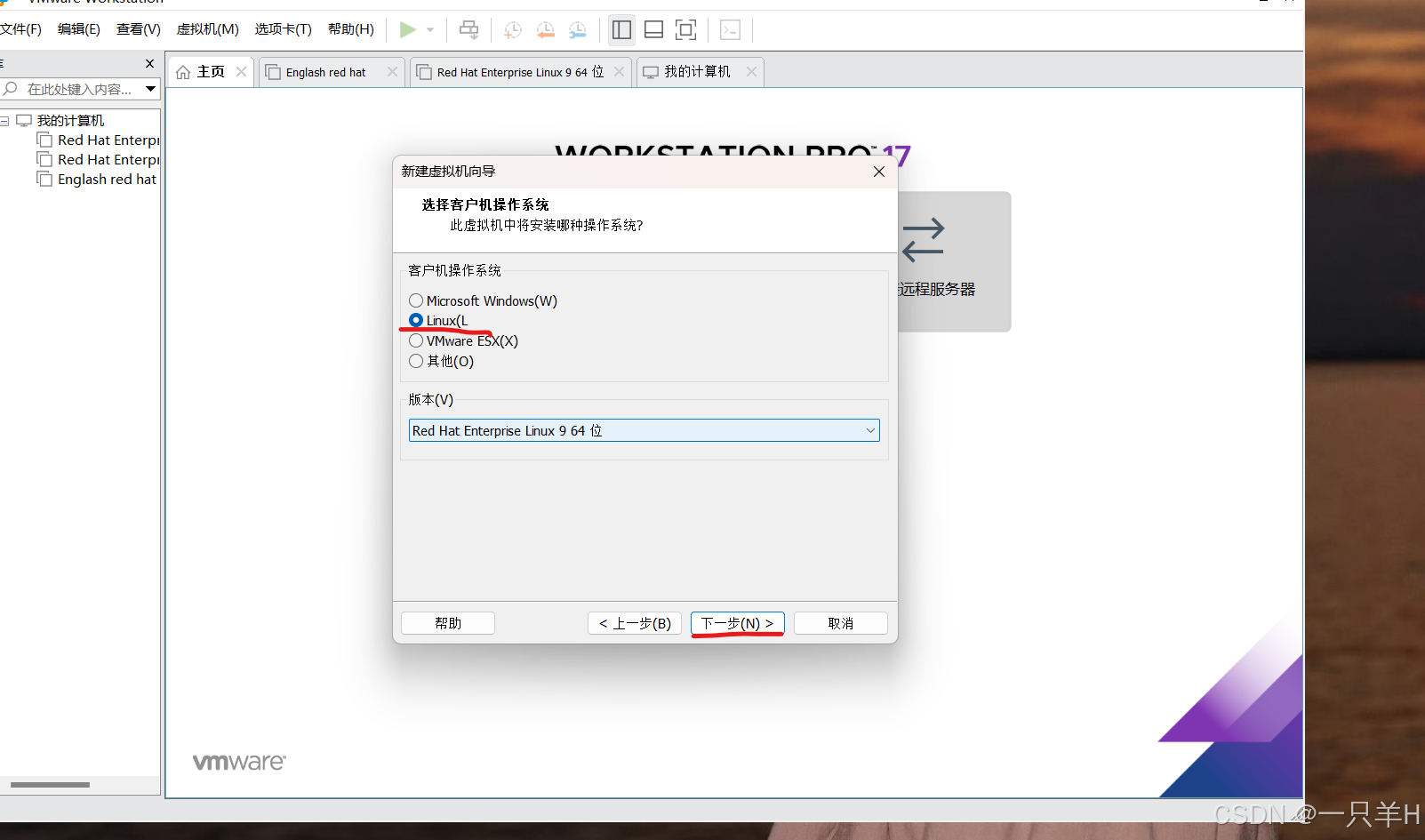The width and height of the screenshot is (1425, 840).
Task: Open the snapshot manager icon
Action: pyautogui.click(x=578, y=30)
